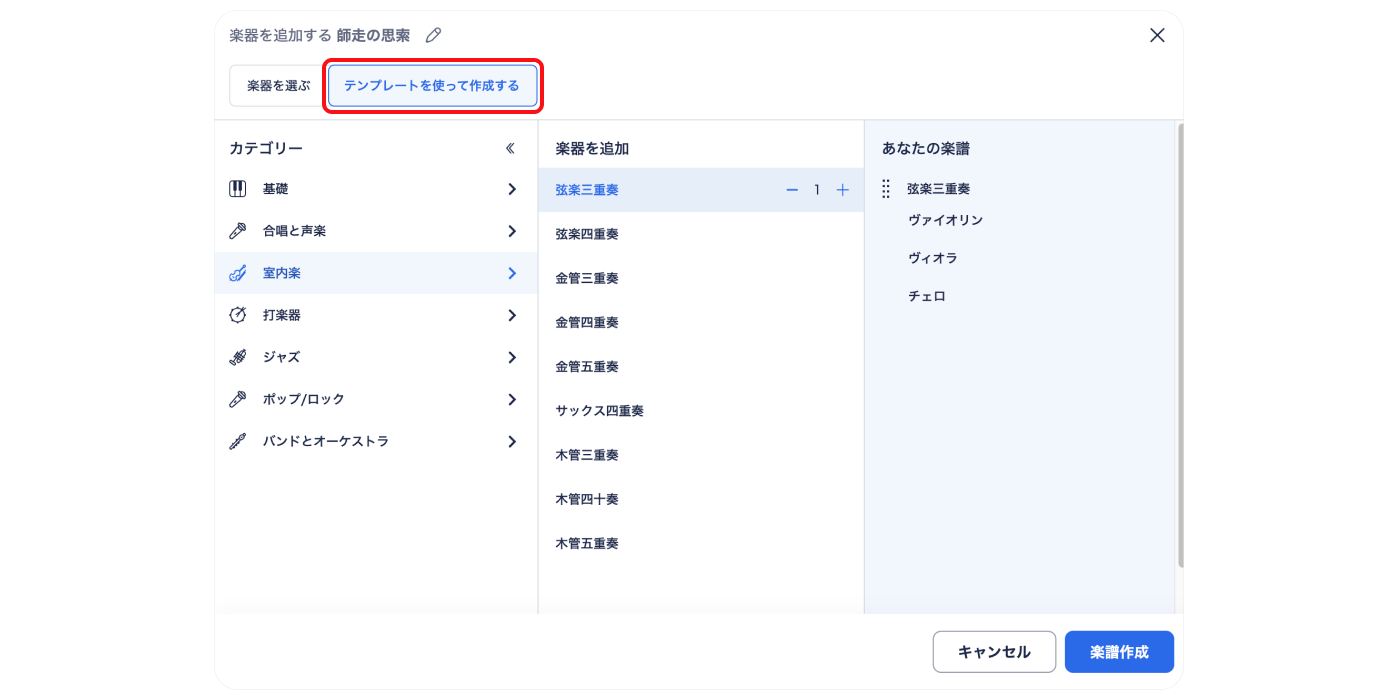1400x700 pixels.
Task: Click the pencil icon to rename score
Action: (x=433, y=35)
